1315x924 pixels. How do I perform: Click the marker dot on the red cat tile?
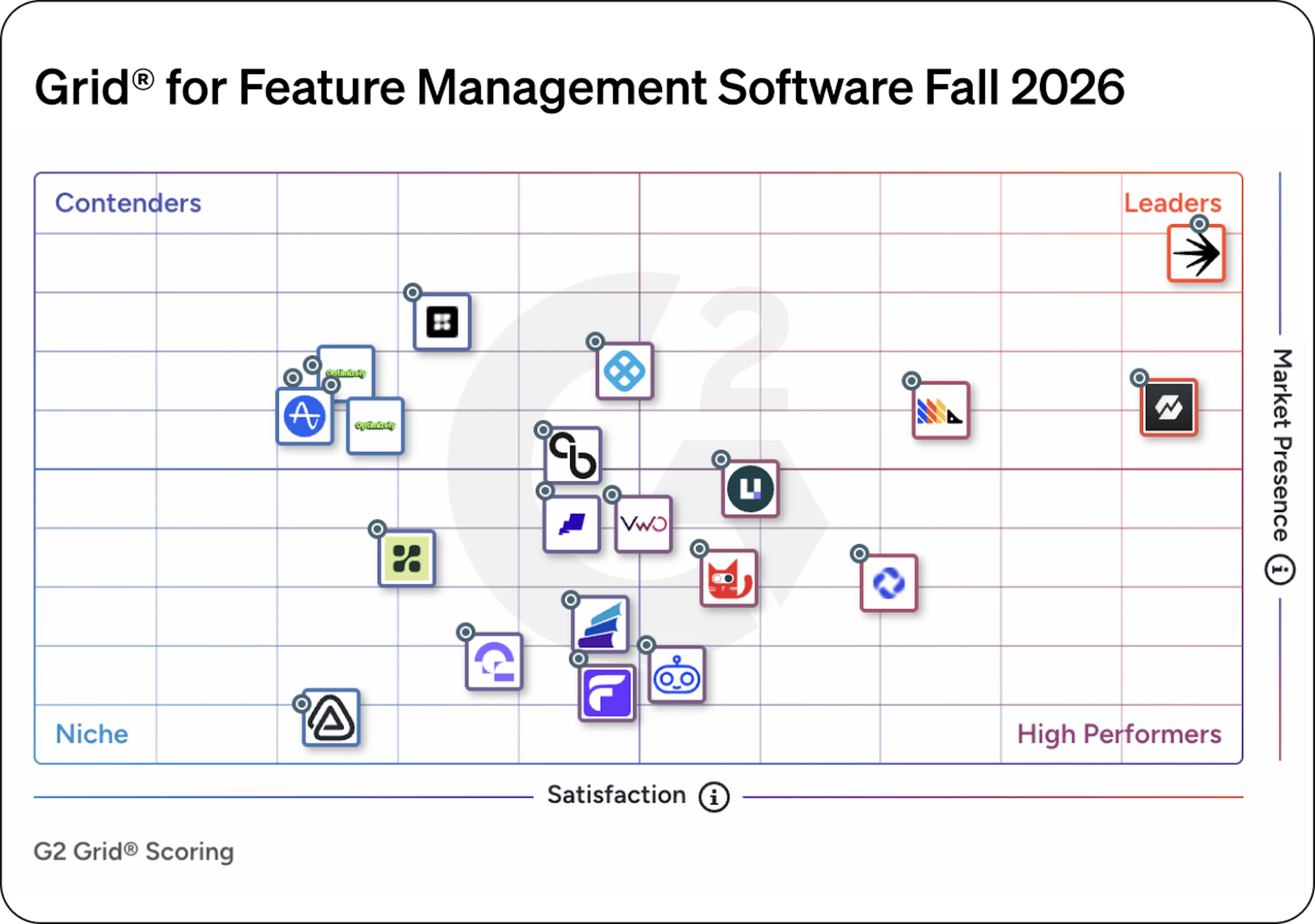(699, 549)
